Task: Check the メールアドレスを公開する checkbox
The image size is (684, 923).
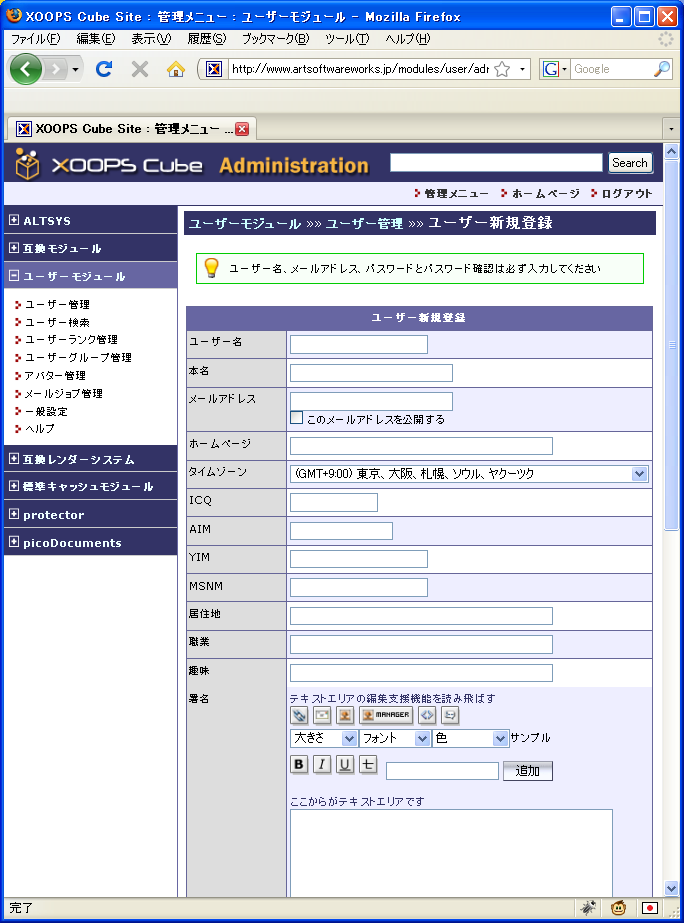Action: (x=296, y=418)
